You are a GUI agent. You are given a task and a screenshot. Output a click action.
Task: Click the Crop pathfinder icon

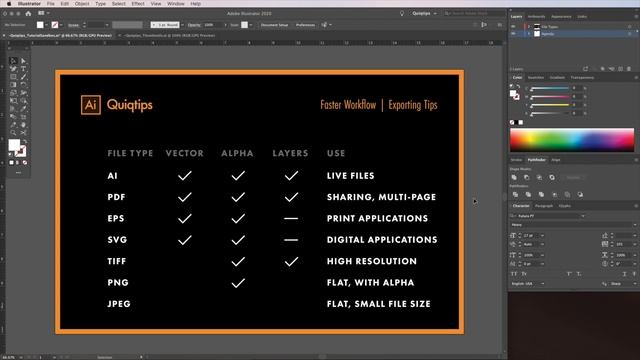pos(555,195)
